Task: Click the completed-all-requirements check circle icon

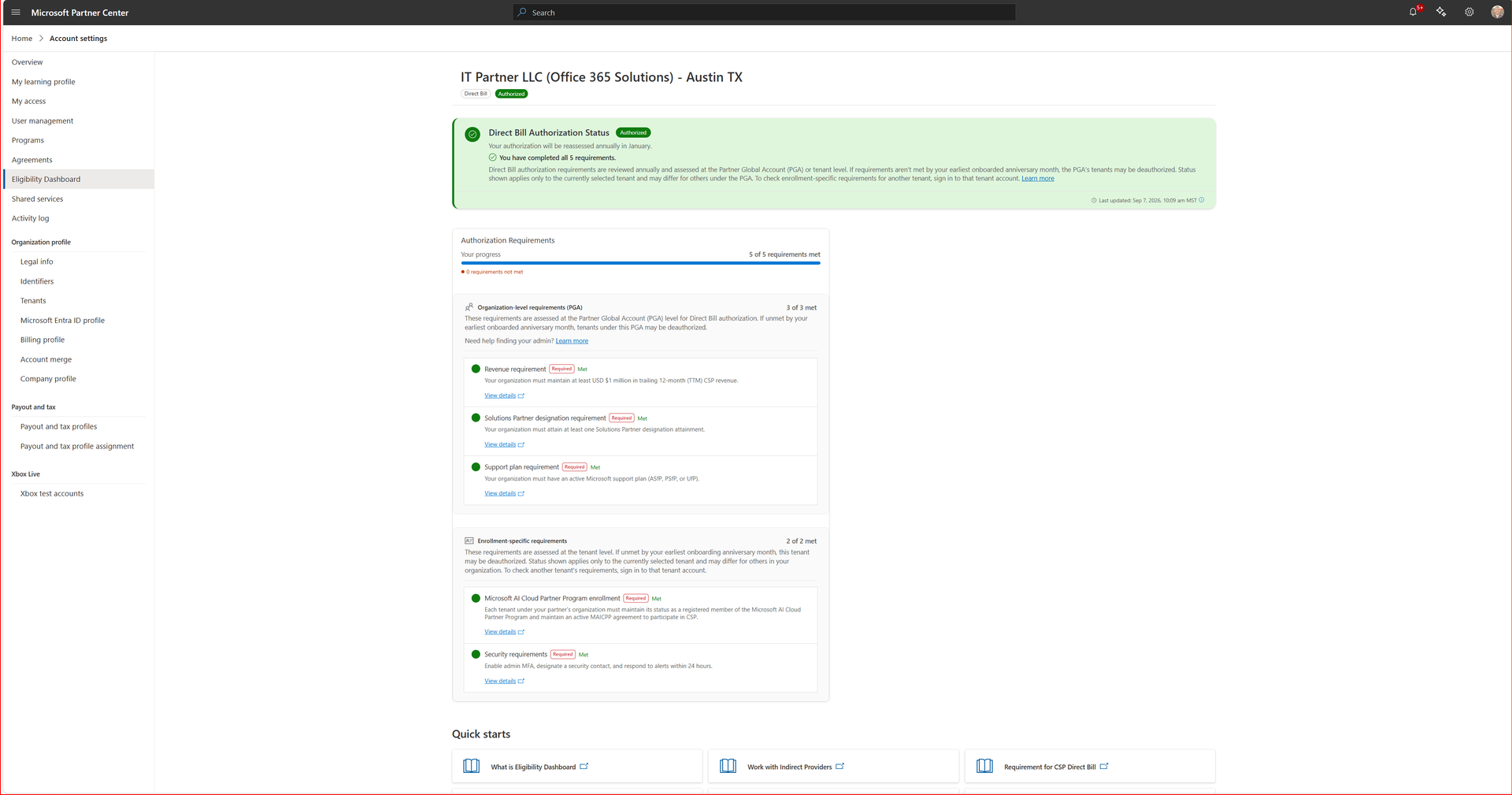Action: coord(493,158)
